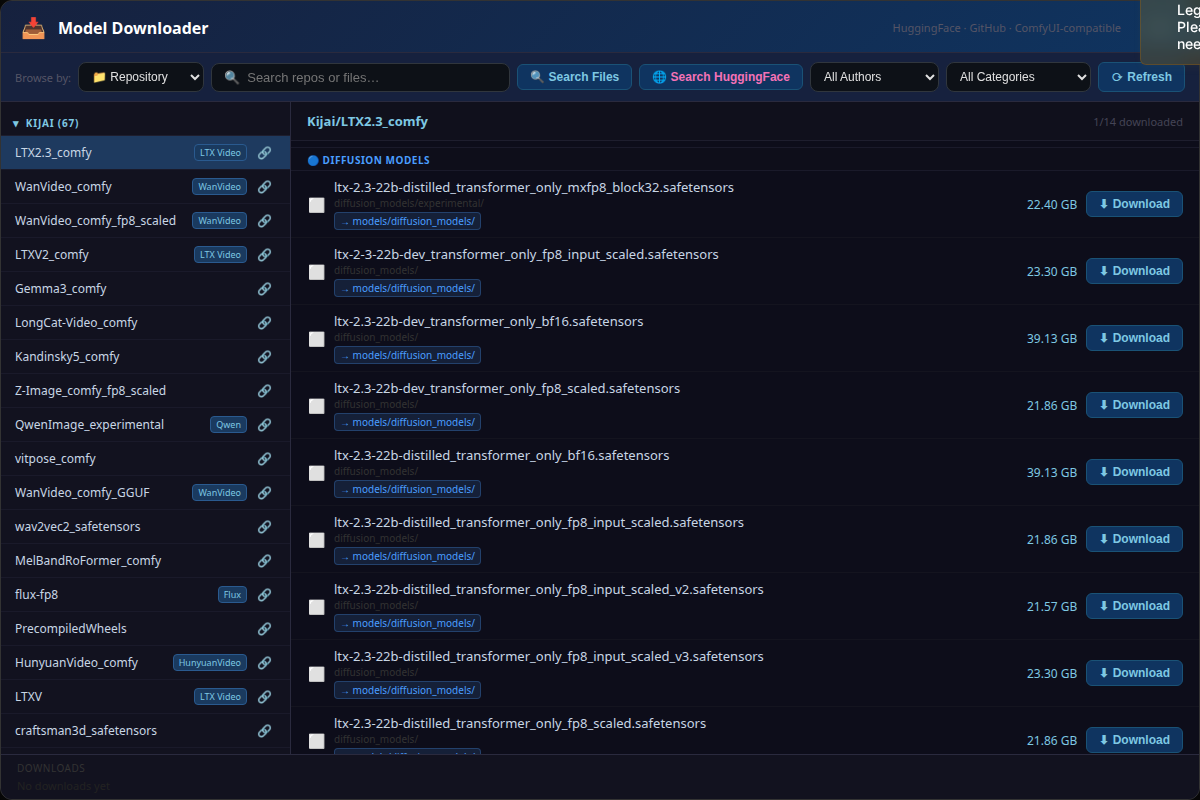This screenshot has height=800, width=1200.
Task: Click the Search HuggingFace button
Action: [720, 77]
